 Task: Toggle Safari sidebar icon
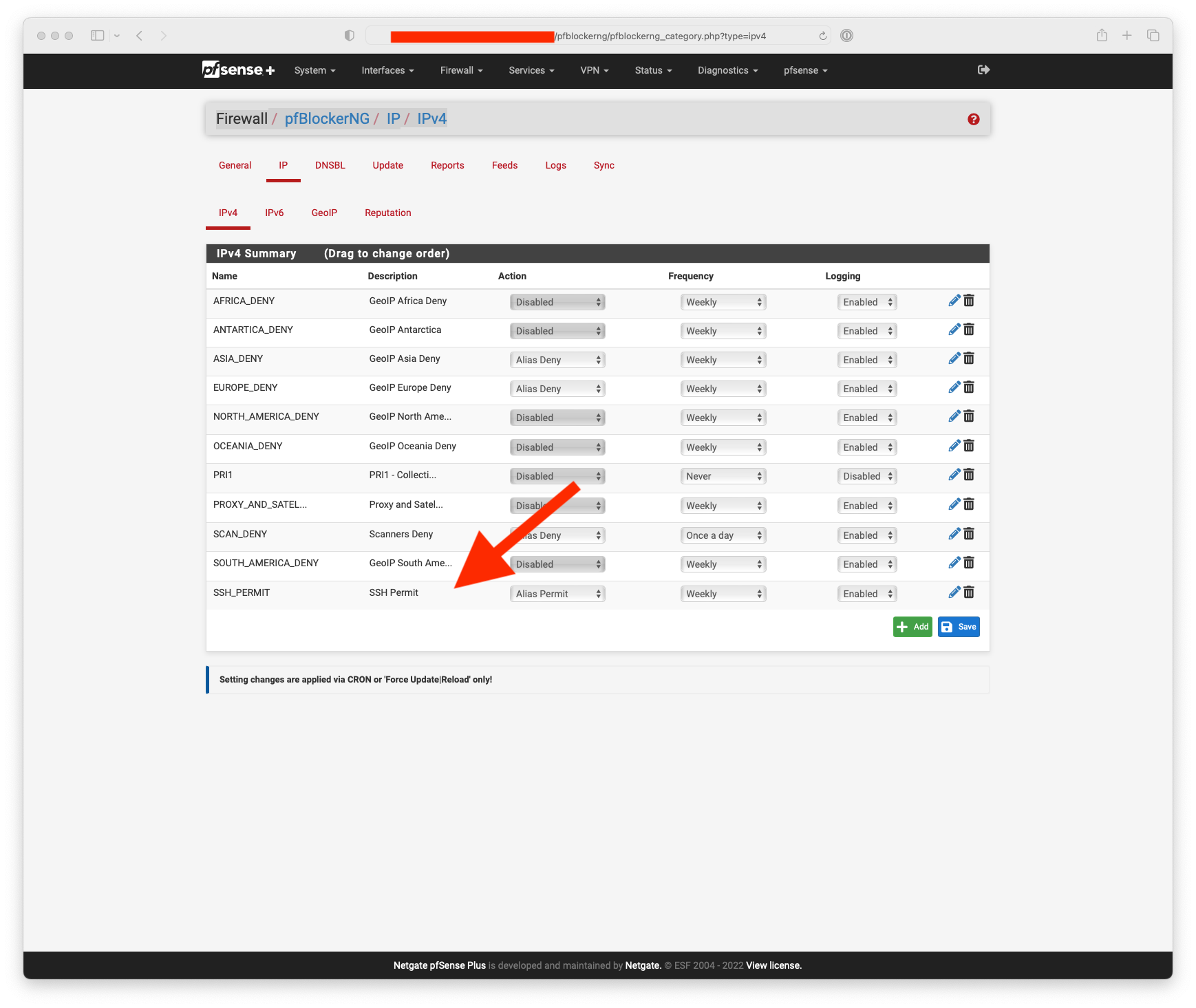[97, 35]
